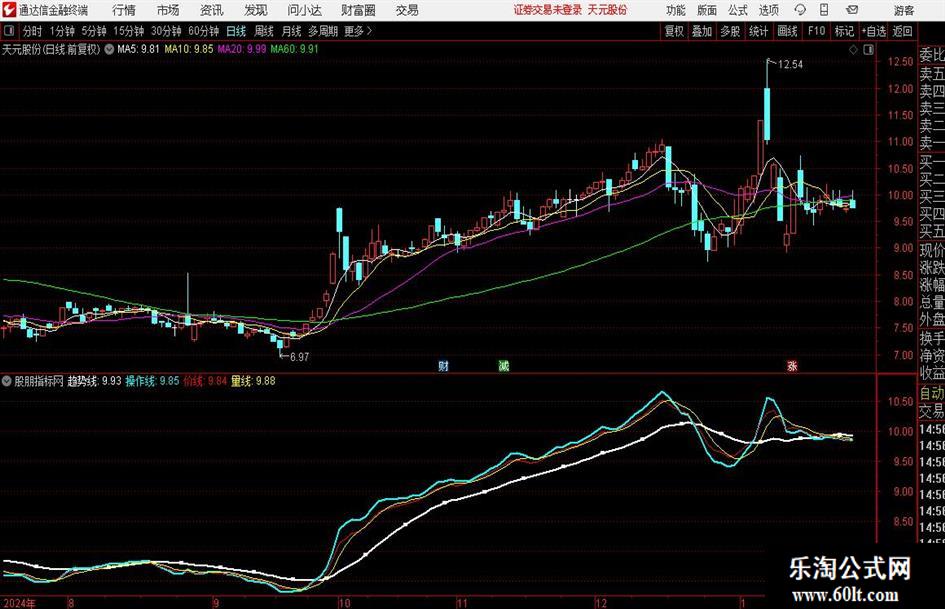Expand sub-chart indicator dropdown near 股朋指标网
This screenshot has width=945, height=609.
(x=7, y=381)
